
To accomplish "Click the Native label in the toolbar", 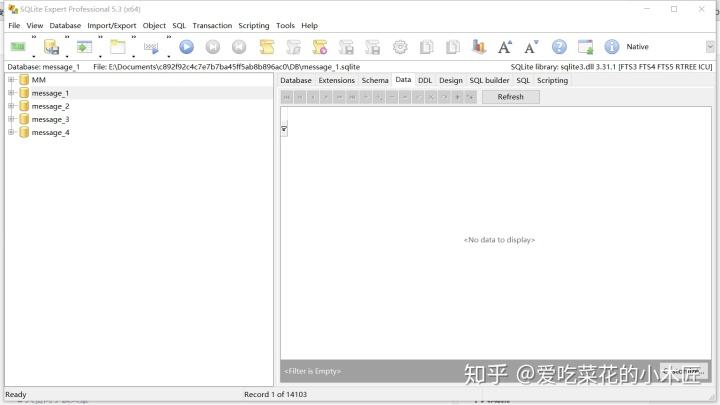I will [x=637, y=47].
